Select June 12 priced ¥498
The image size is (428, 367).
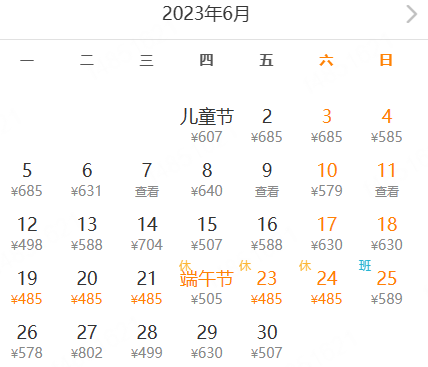click(x=27, y=234)
